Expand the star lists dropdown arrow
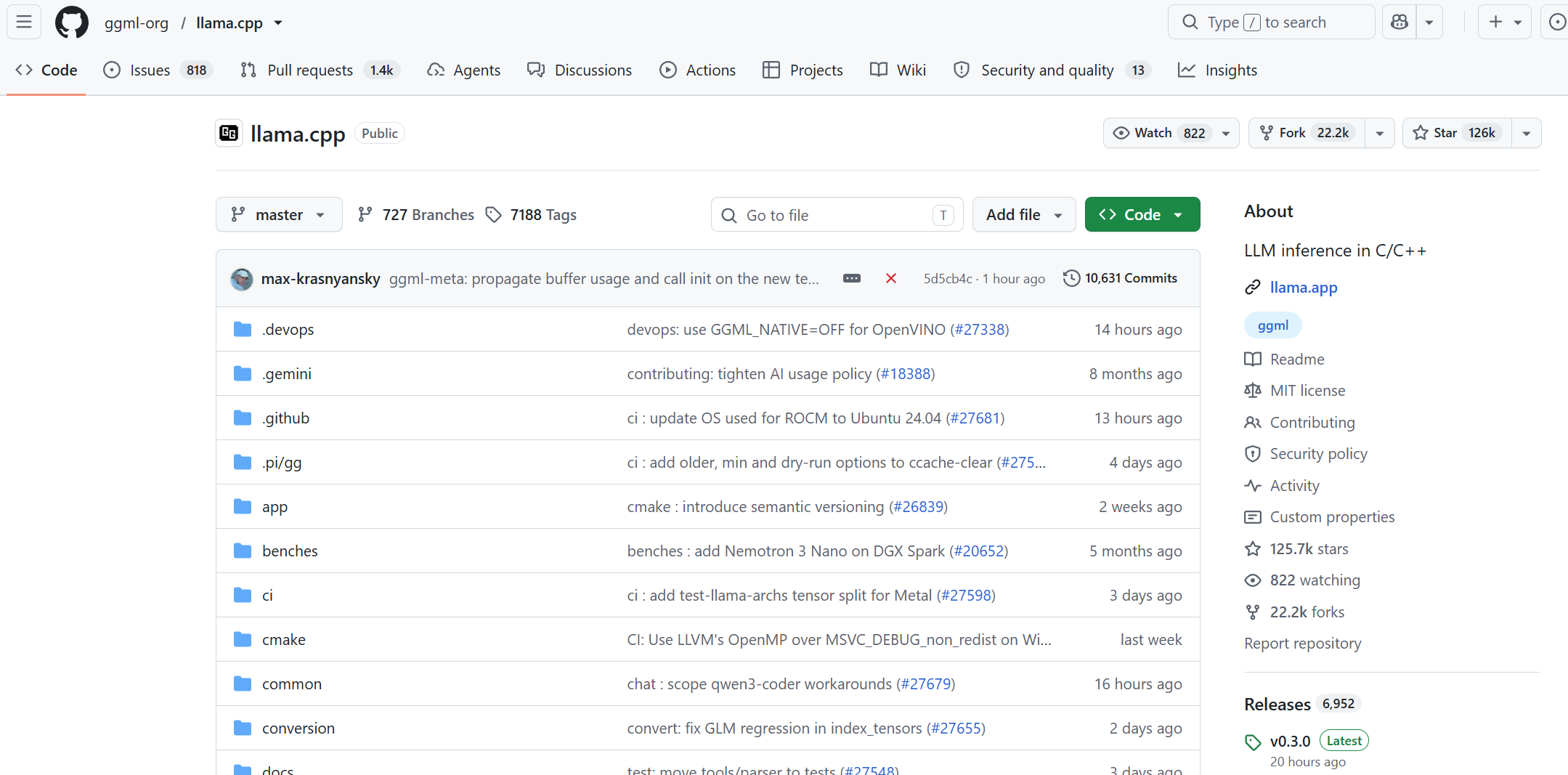This screenshot has height=775, width=1568. [x=1527, y=133]
